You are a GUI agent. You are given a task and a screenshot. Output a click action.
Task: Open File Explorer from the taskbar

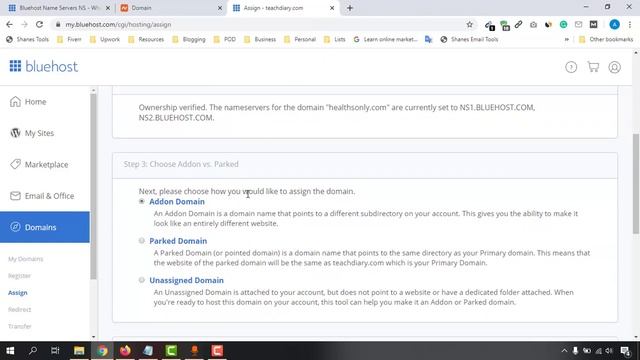click(x=79, y=350)
